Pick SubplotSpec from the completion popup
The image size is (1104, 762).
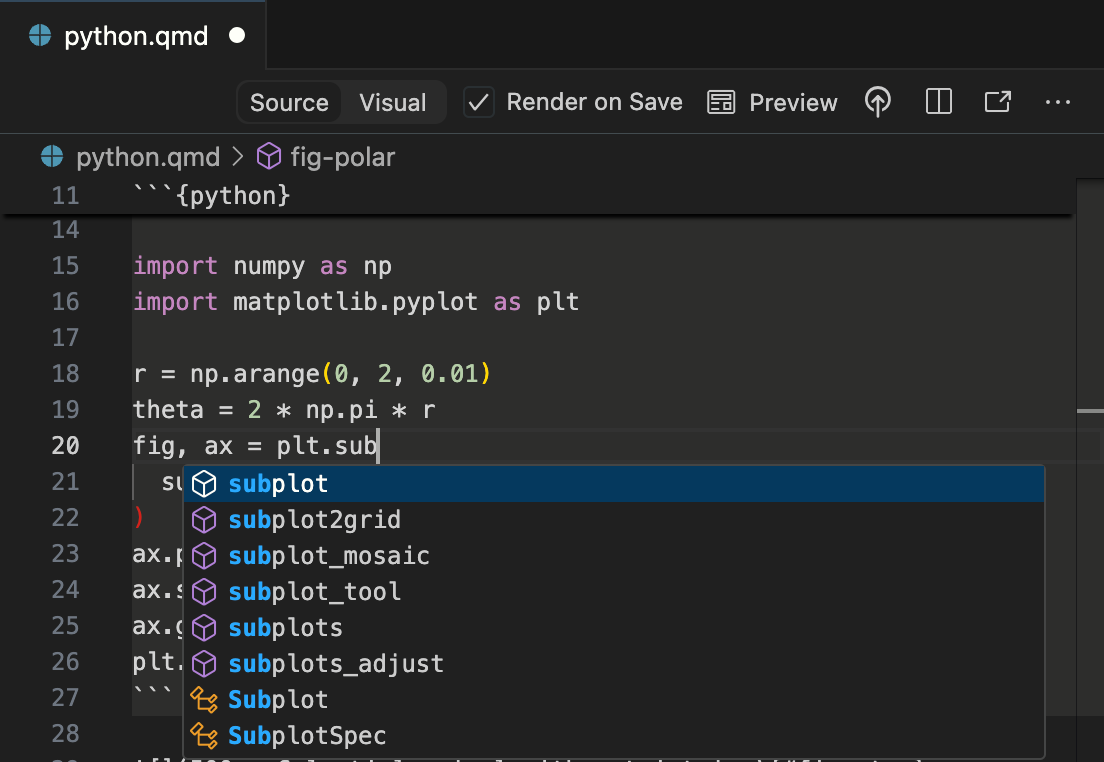[306, 735]
